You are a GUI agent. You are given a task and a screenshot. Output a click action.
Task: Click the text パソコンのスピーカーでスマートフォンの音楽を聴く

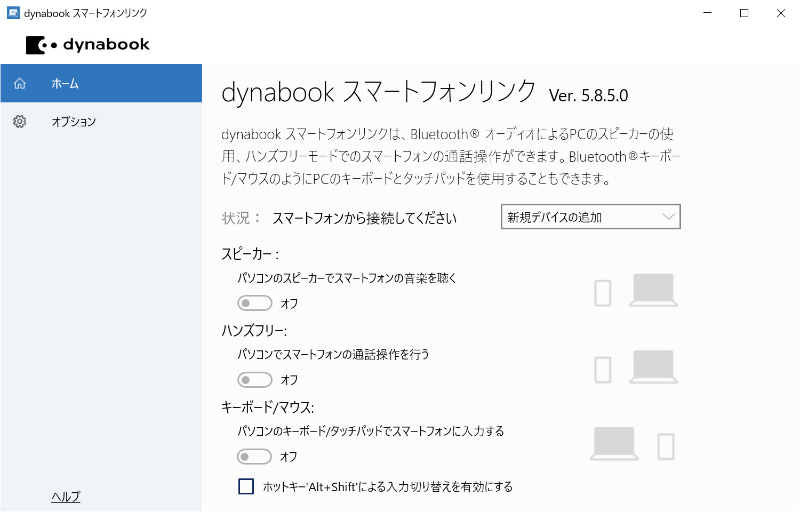coord(347,278)
